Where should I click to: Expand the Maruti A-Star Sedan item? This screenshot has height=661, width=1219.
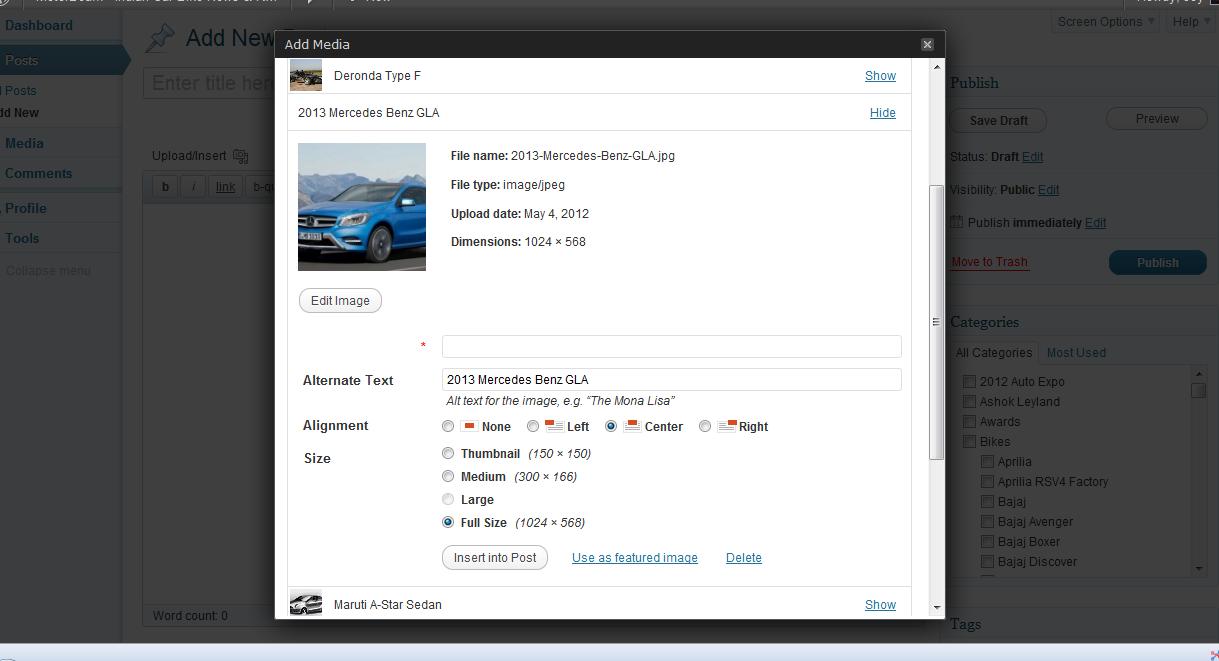click(x=880, y=605)
